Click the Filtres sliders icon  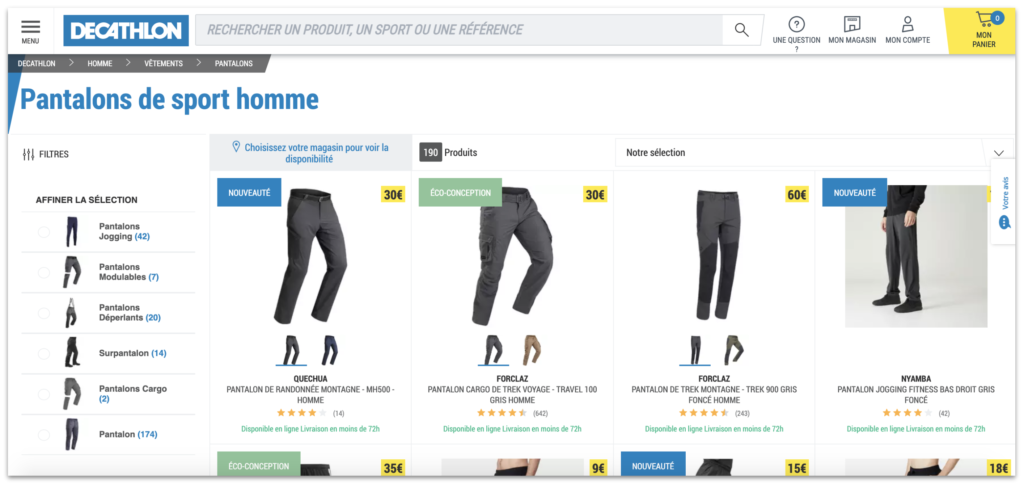[x=28, y=155]
